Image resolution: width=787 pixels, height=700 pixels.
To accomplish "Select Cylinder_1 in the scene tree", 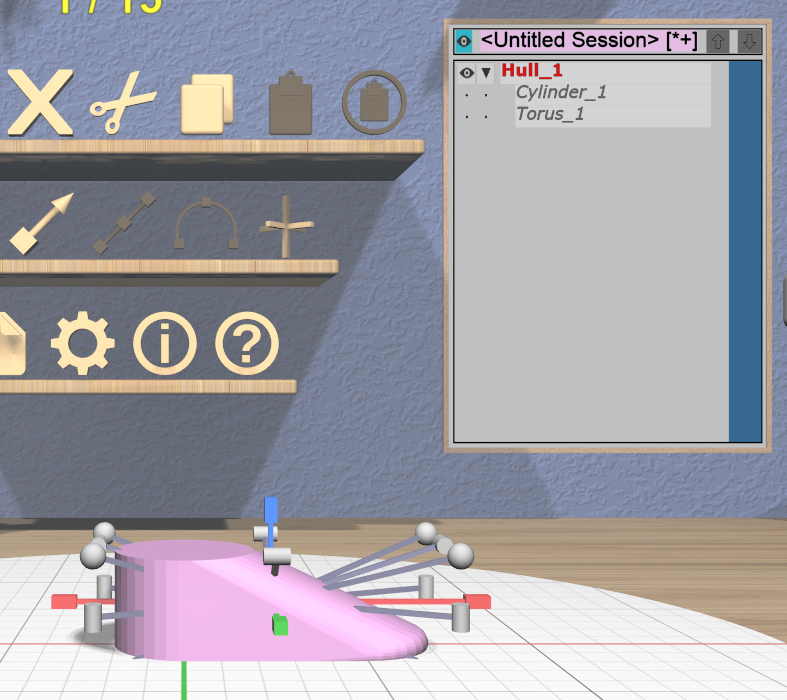I will (x=561, y=93).
